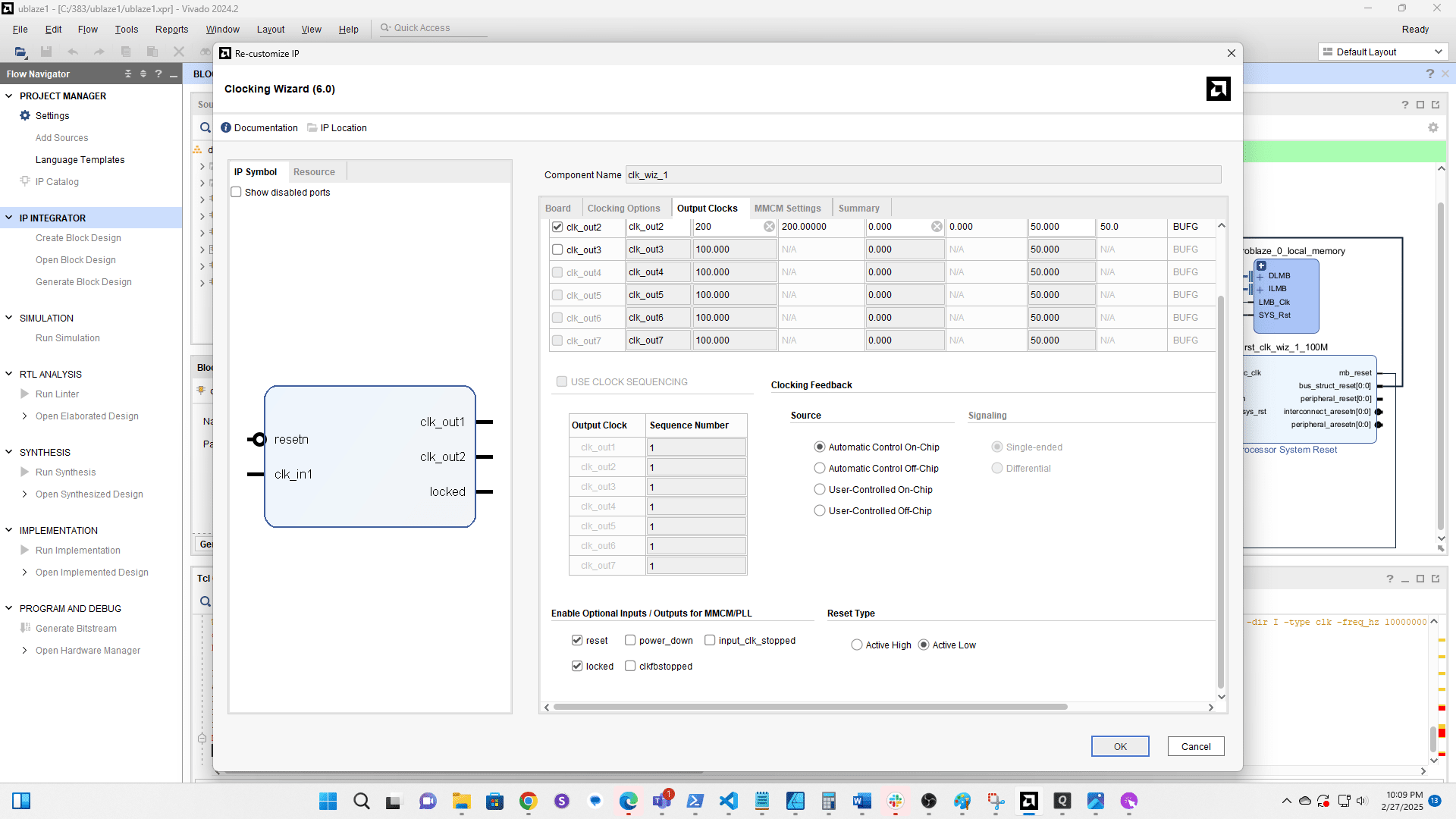Viewport: 1456px width, 819px height.
Task: Toggle Show disabled ports checkbox
Action: tap(237, 193)
